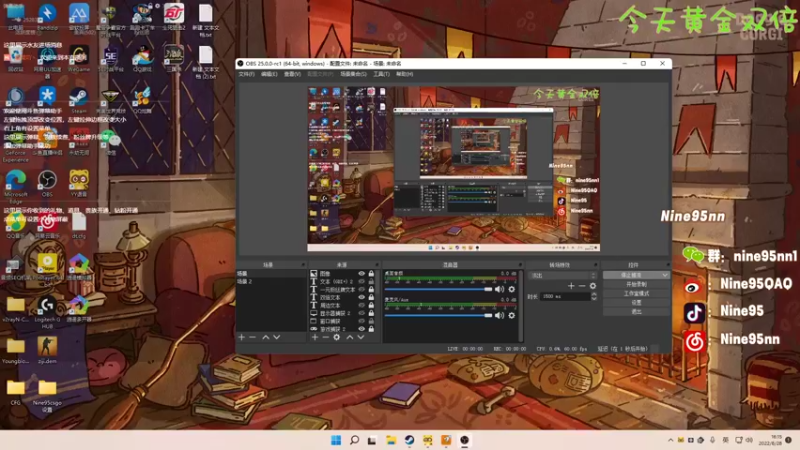This screenshot has height=450, width=800.
Task: Open the 文件(F) menu
Action: click(246, 74)
